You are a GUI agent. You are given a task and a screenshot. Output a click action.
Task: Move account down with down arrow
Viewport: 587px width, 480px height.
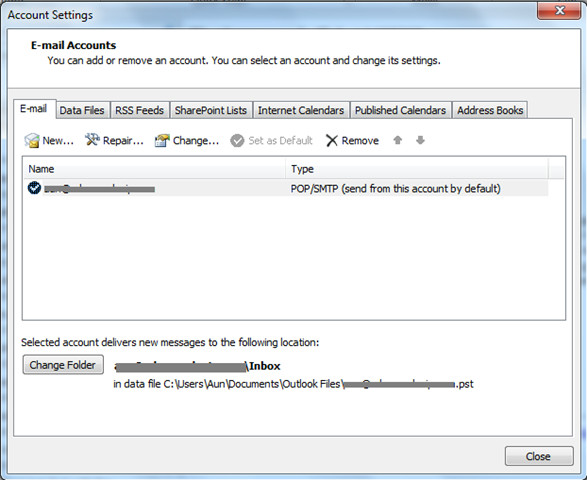tap(420, 140)
